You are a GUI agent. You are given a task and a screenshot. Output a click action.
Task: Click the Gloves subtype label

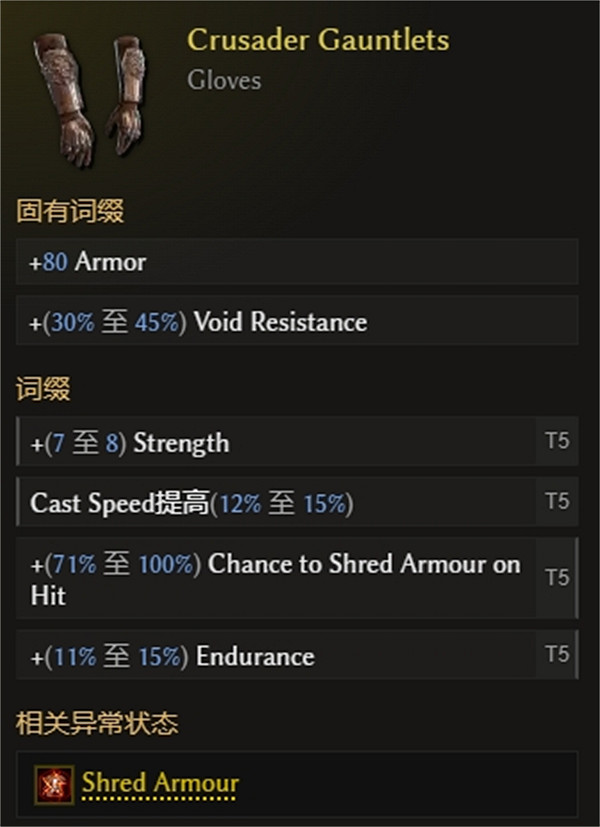point(223,81)
